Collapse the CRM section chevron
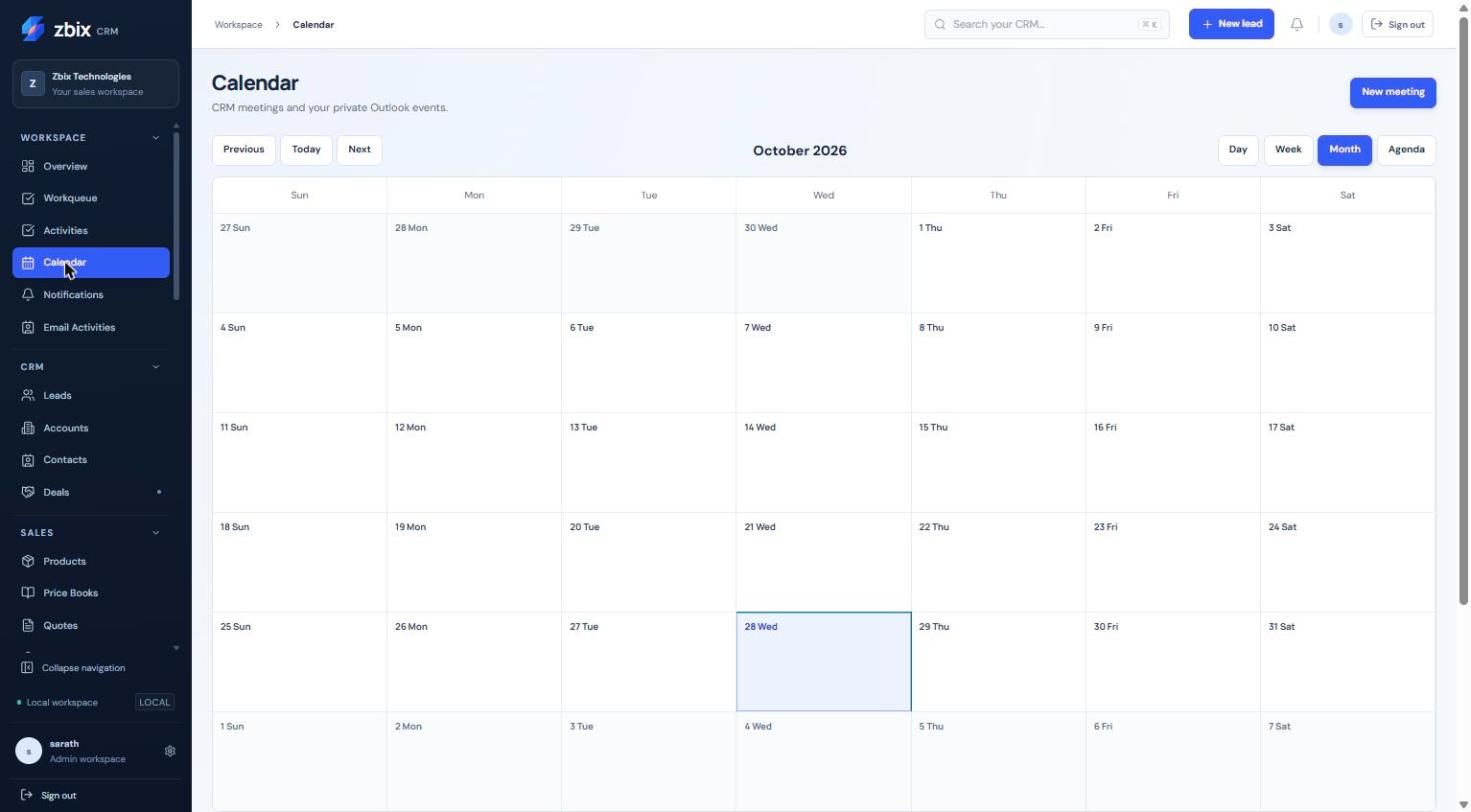This screenshot has height=812, width=1471. point(156,367)
